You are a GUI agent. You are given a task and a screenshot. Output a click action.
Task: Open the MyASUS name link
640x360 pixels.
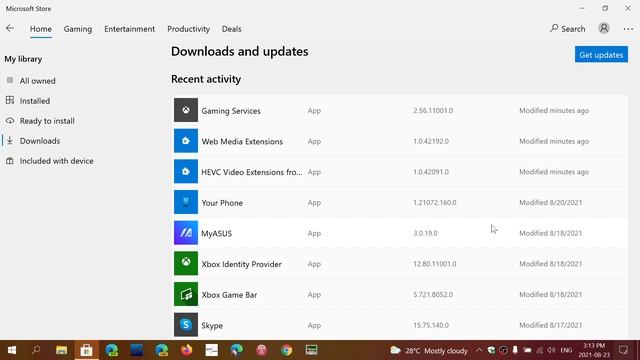(216, 233)
